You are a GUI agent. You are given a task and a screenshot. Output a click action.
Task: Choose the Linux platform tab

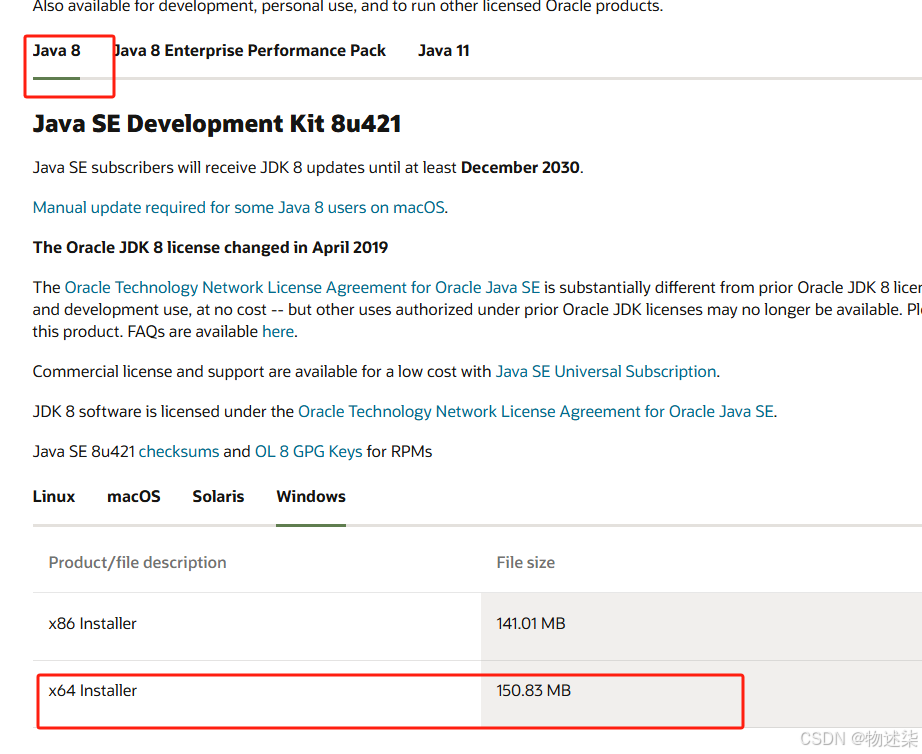[x=54, y=497]
